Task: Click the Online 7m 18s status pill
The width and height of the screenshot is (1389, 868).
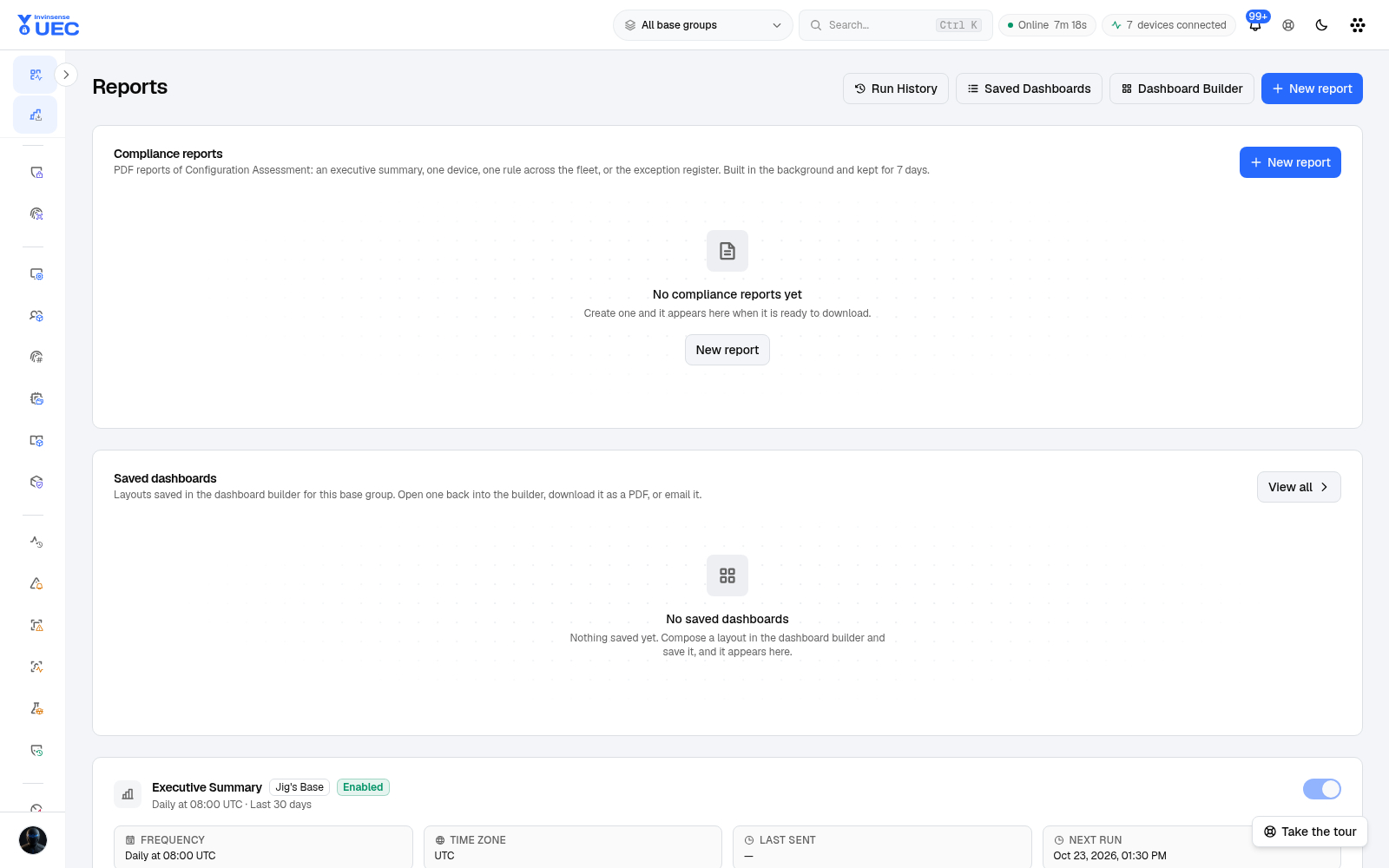Action: (x=1047, y=25)
